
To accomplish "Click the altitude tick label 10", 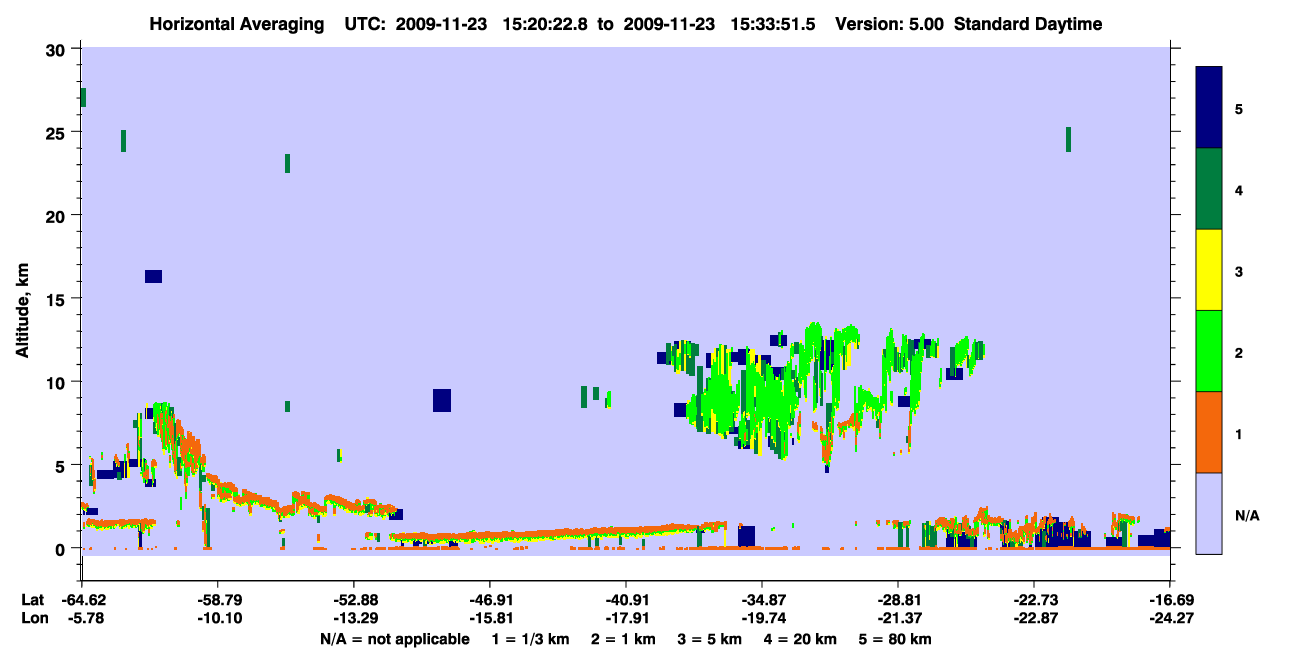I will pos(57,382).
